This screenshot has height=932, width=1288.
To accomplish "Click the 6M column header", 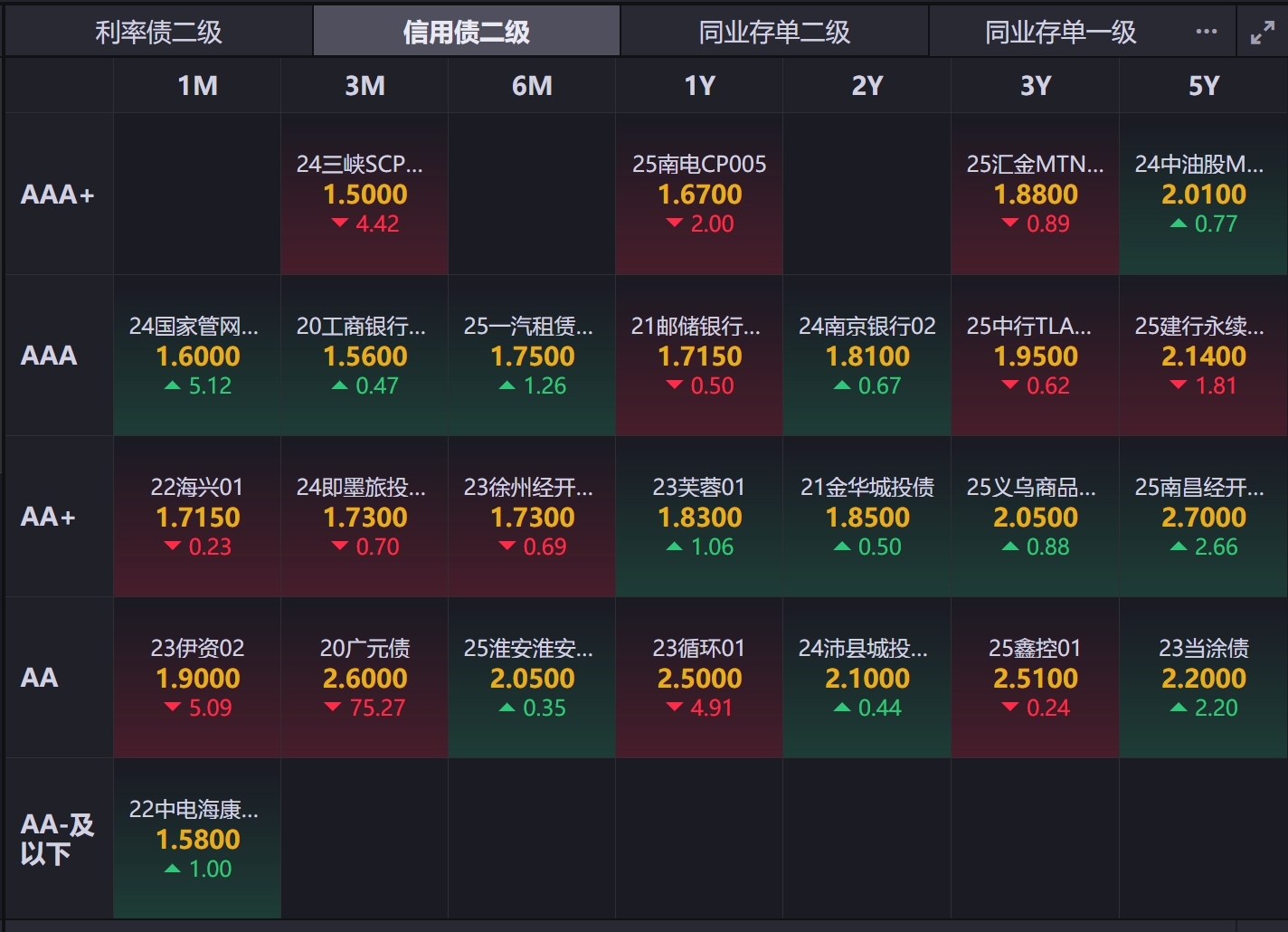I will [x=532, y=86].
